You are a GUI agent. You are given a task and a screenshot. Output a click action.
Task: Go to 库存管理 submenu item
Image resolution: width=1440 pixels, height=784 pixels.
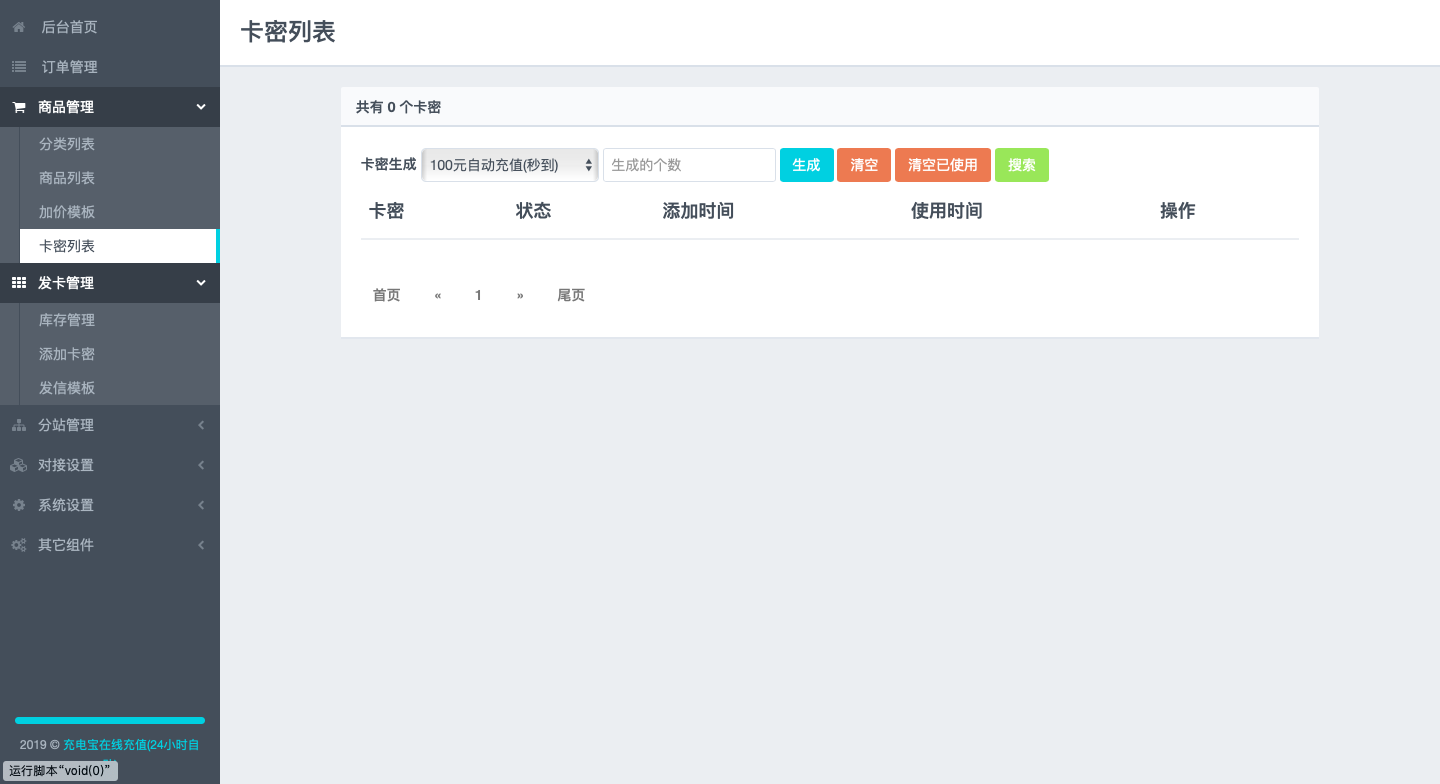(67, 320)
